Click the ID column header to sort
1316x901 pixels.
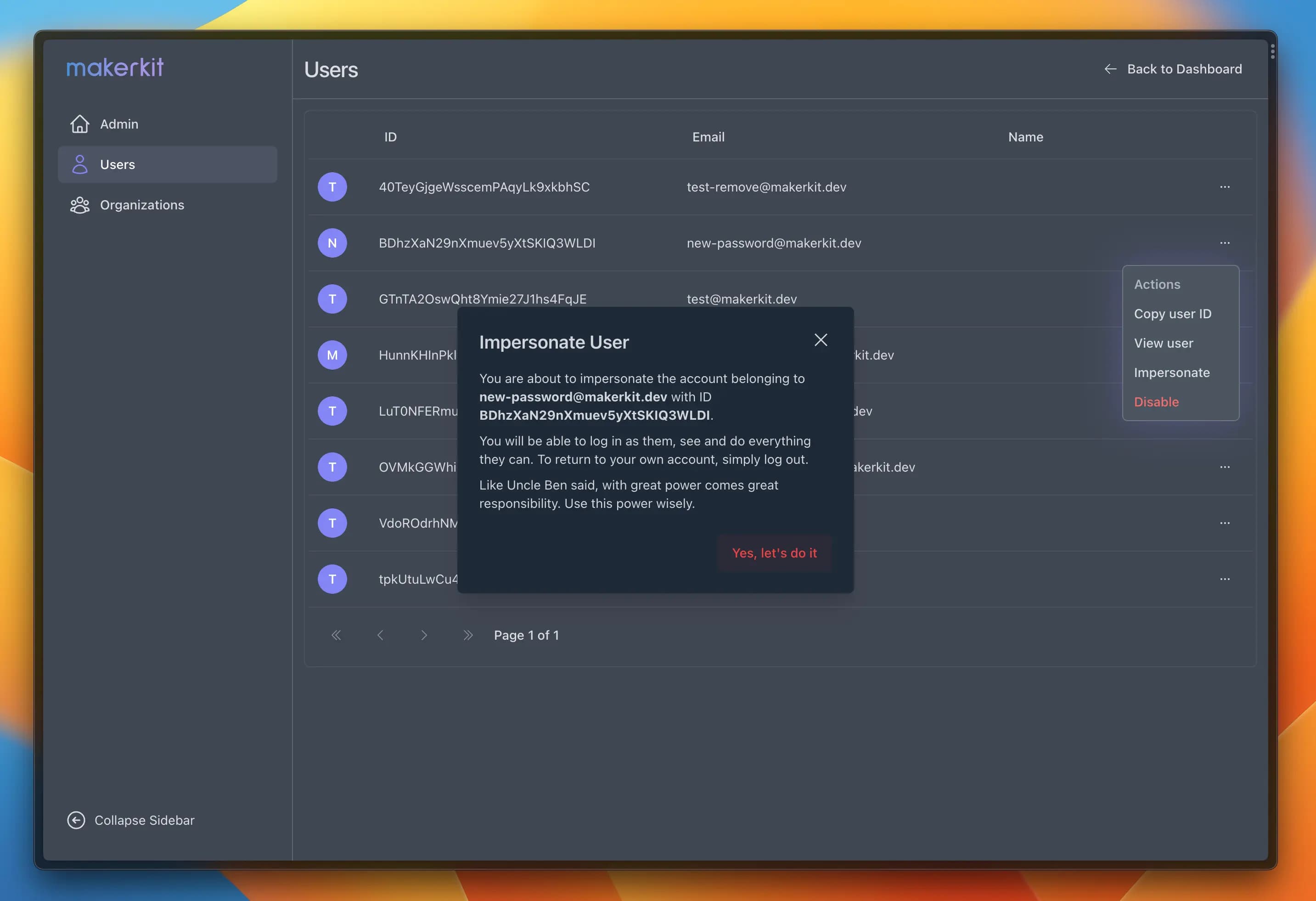coord(390,136)
